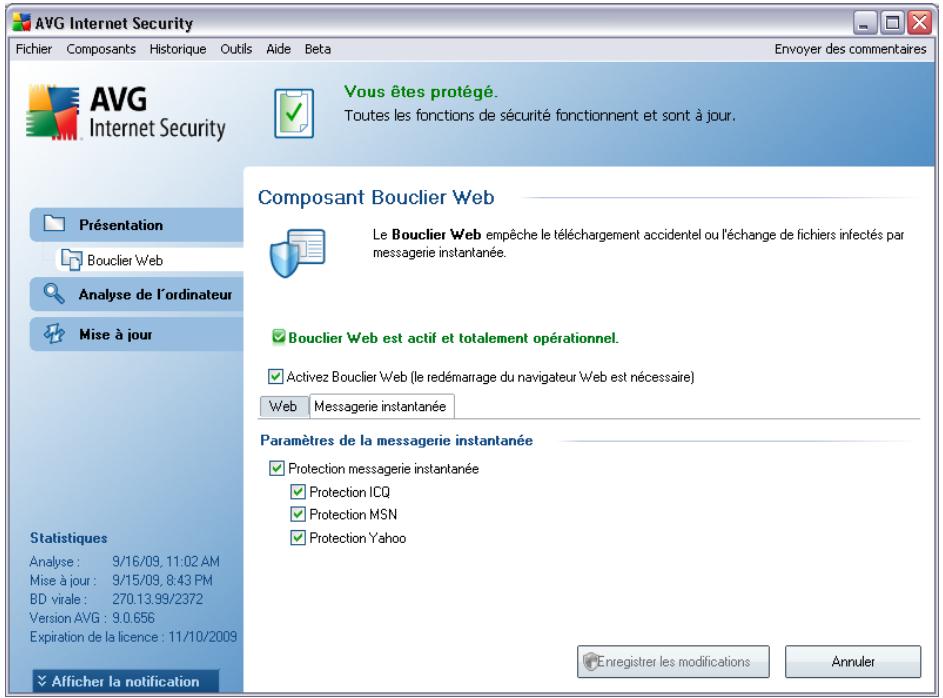Click the shield icon on Enregistrer button

pyautogui.click(x=590, y=661)
